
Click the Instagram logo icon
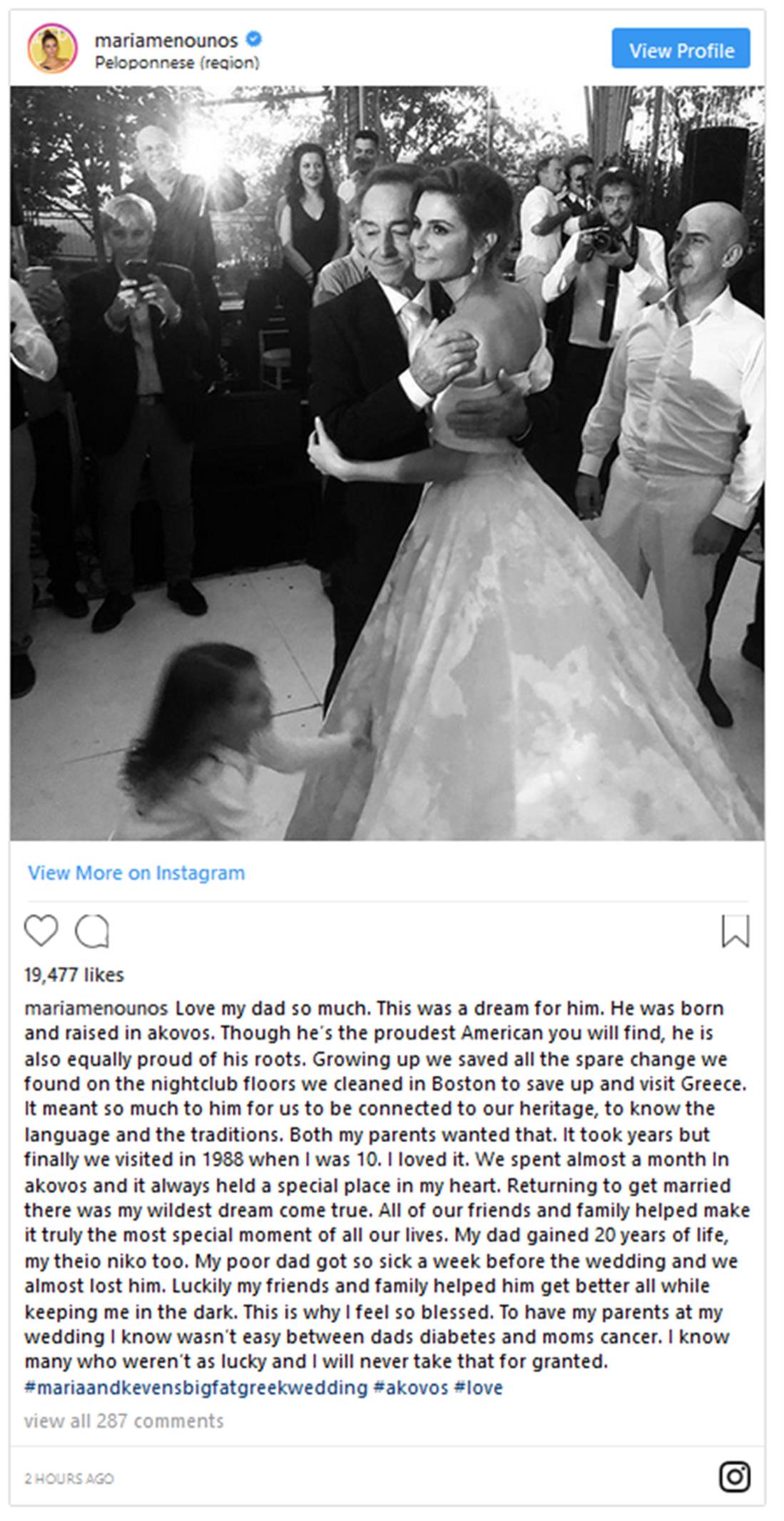[x=734, y=1477]
